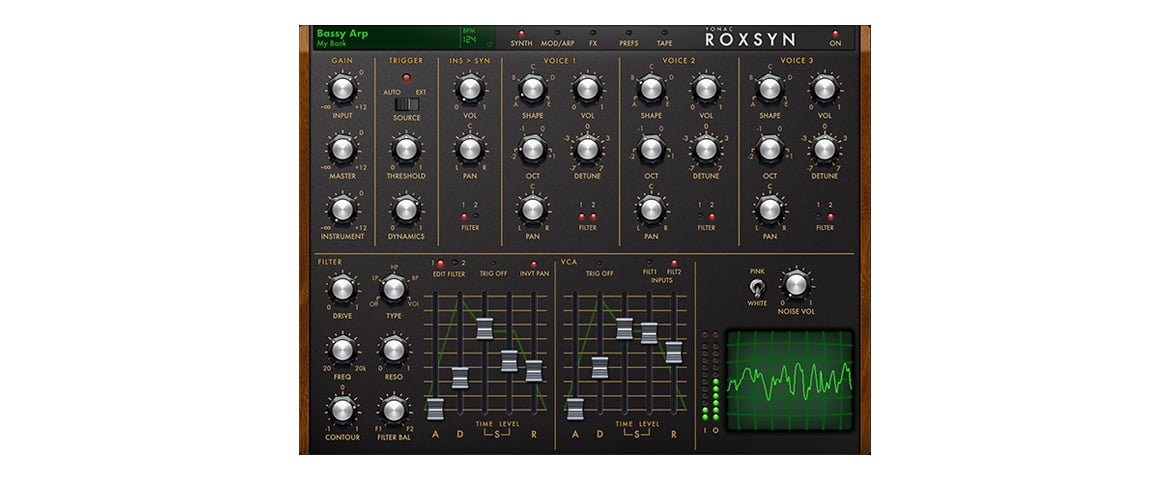
Task: Toggle INS > SYN filter 2 LED
Action: tap(476, 216)
